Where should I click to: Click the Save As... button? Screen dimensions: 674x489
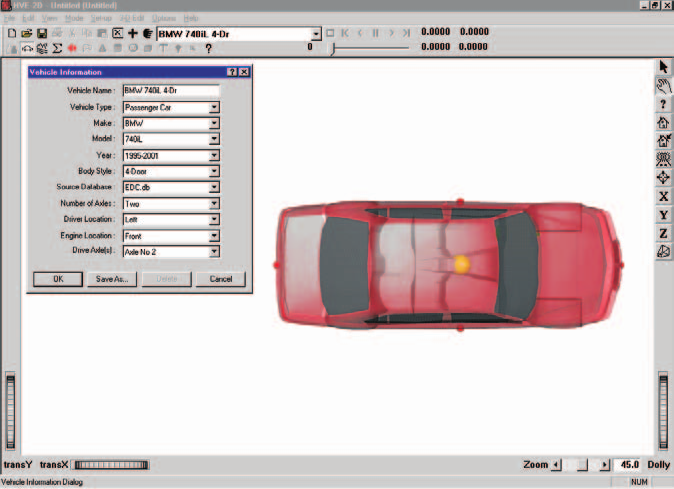tap(112, 279)
